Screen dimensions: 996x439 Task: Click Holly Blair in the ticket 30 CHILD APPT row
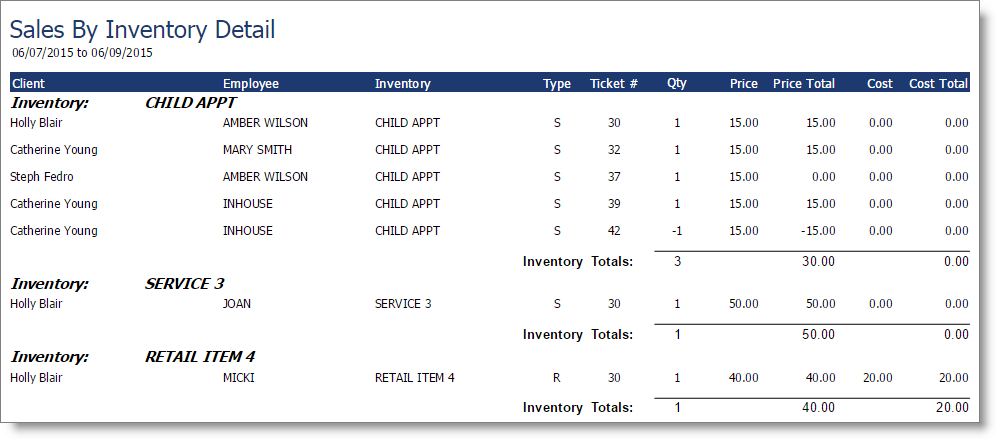(36, 123)
